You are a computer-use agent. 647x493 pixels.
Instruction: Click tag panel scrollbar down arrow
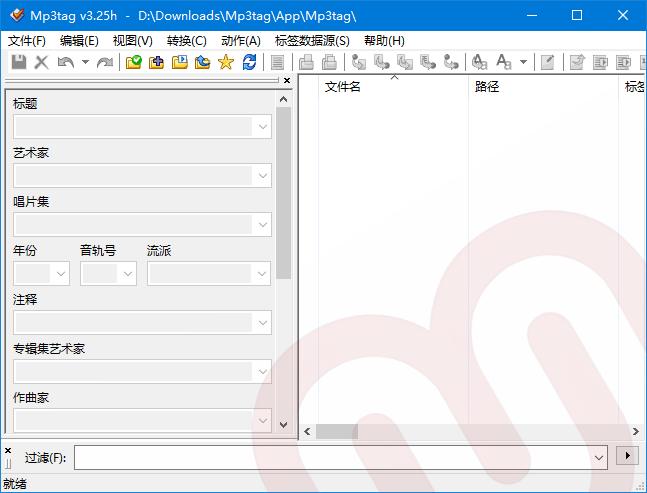point(283,425)
